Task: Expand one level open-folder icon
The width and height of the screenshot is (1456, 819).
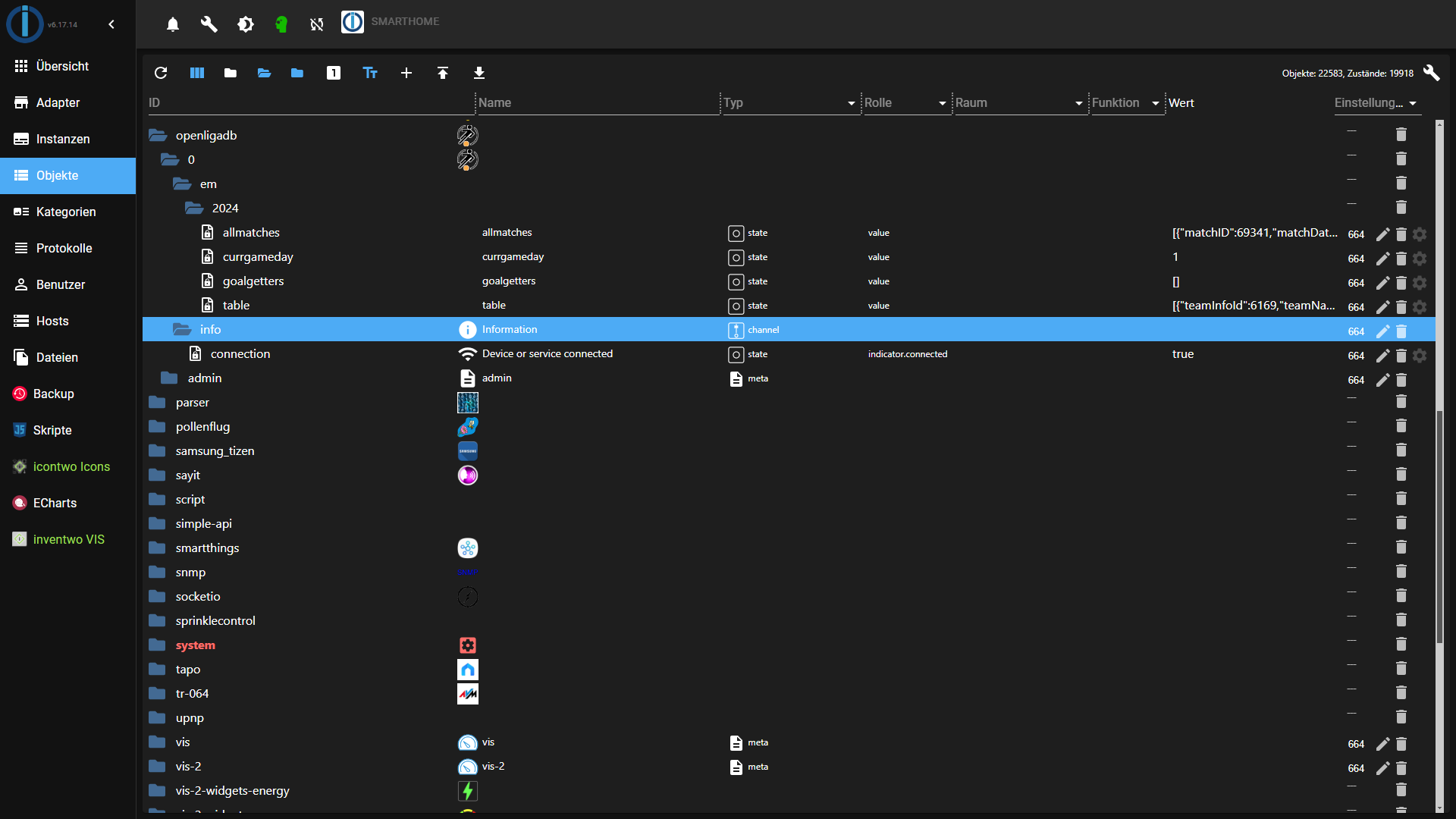Action: click(264, 73)
